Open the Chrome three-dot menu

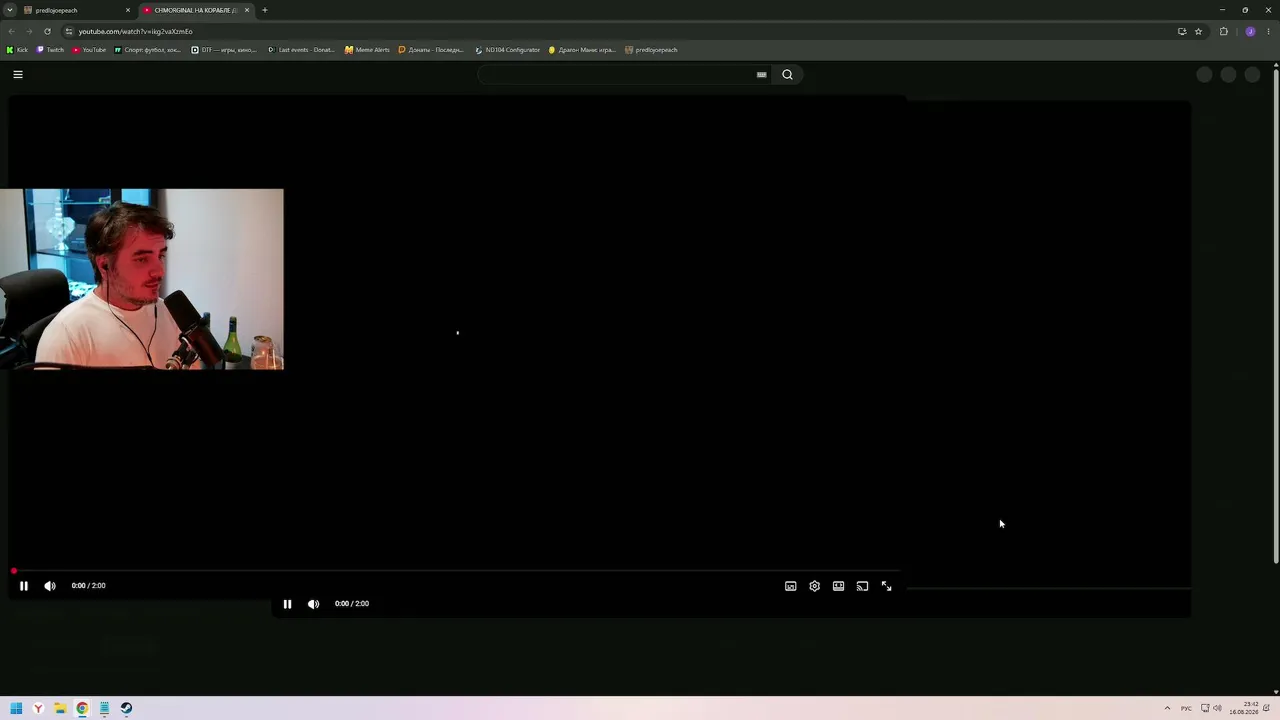tap(1268, 31)
